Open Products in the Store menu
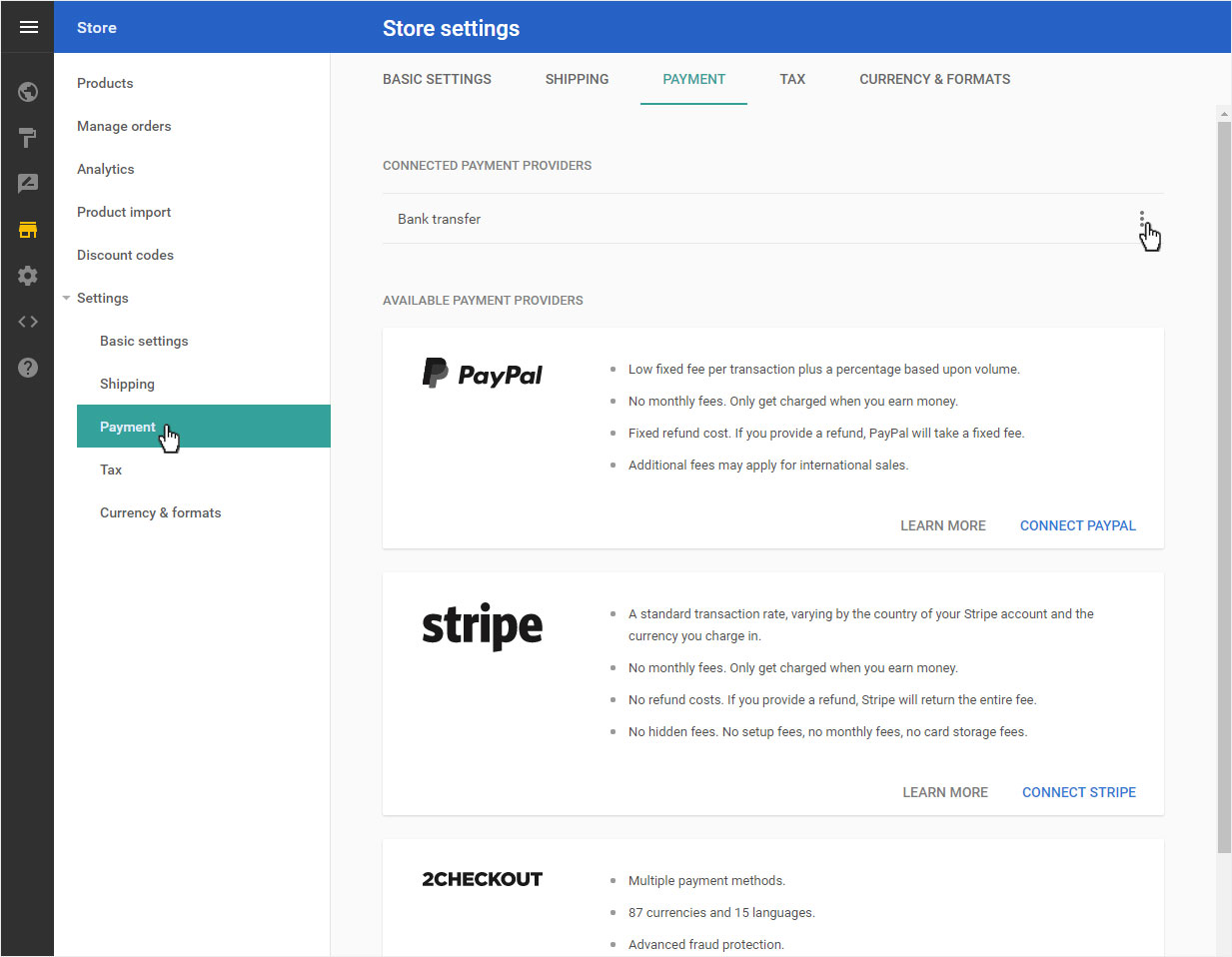Viewport: 1232px width, 957px height. coord(105,83)
